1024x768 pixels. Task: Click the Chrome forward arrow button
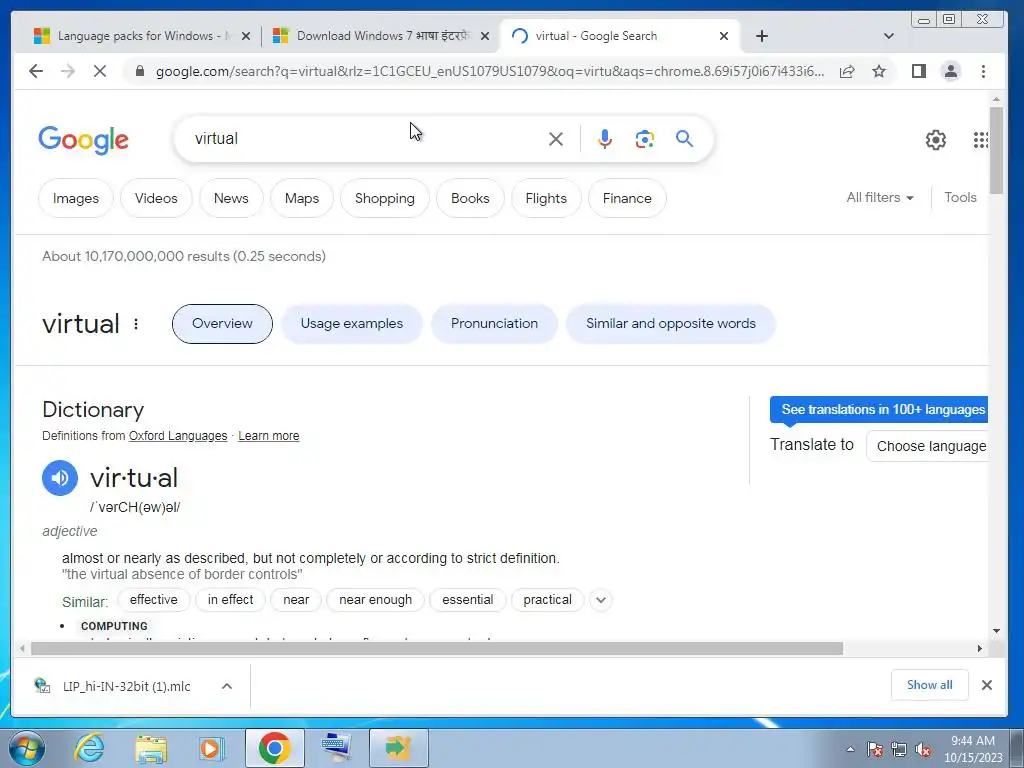[68, 71]
